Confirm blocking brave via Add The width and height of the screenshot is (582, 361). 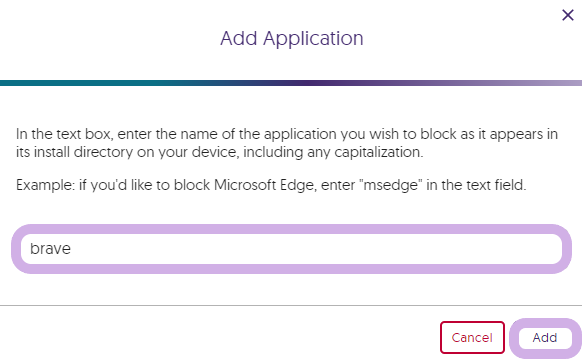click(545, 338)
